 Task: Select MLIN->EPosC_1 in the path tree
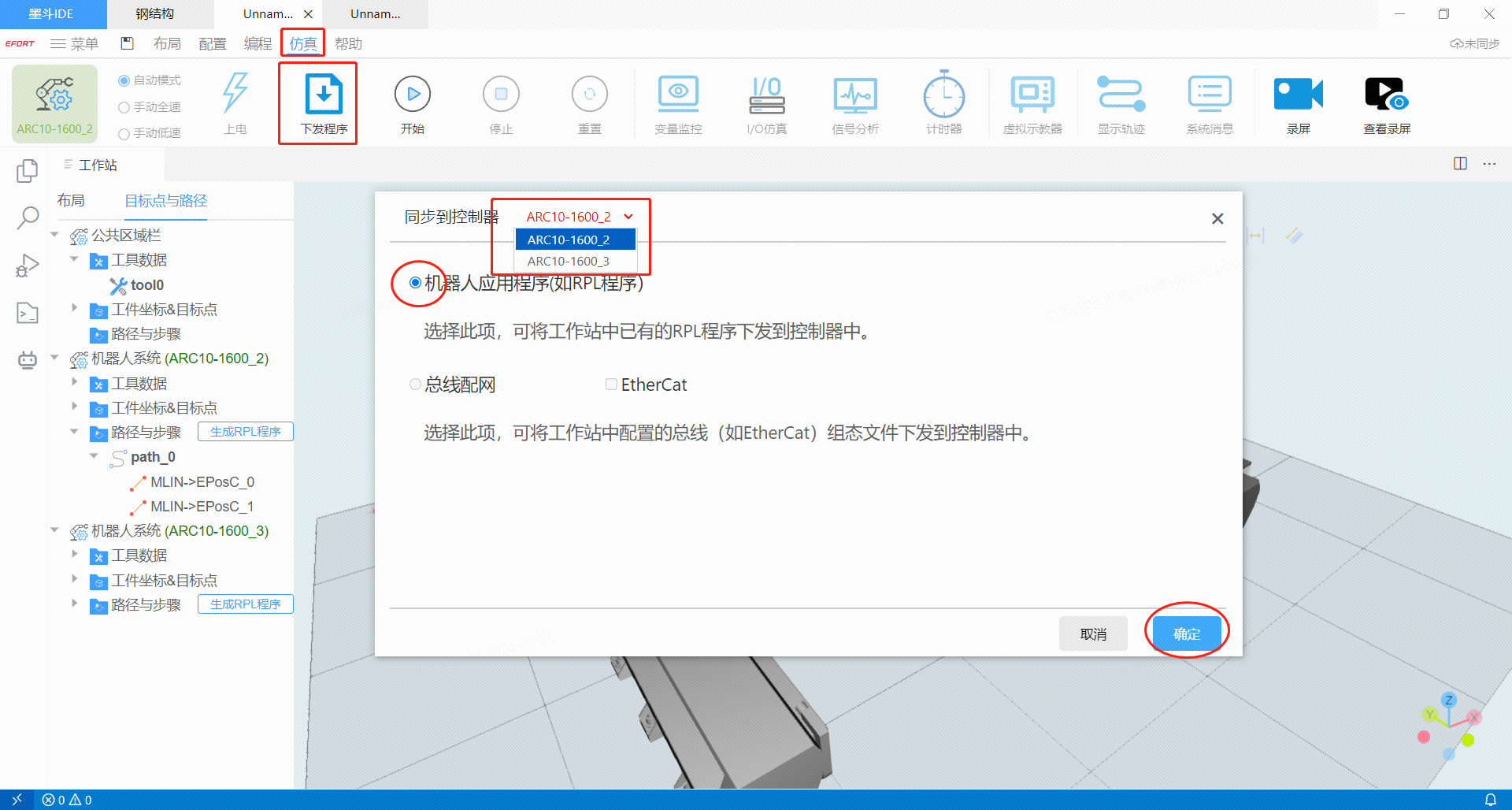point(202,507)
